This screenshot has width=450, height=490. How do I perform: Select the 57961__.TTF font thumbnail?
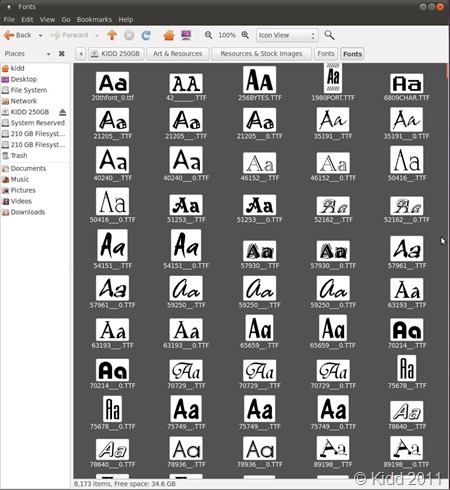click(407, 249)
